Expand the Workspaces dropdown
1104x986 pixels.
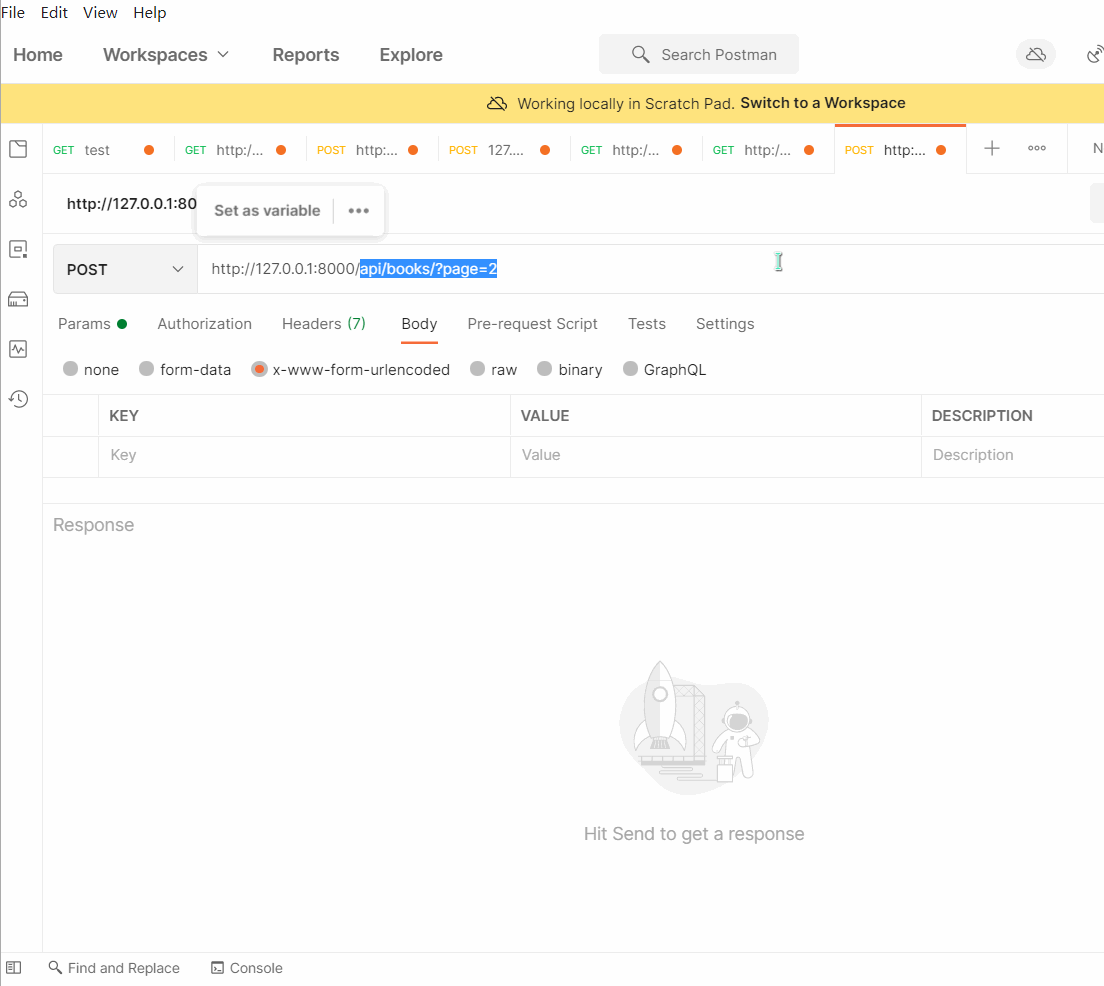click(x=166, y=55)
